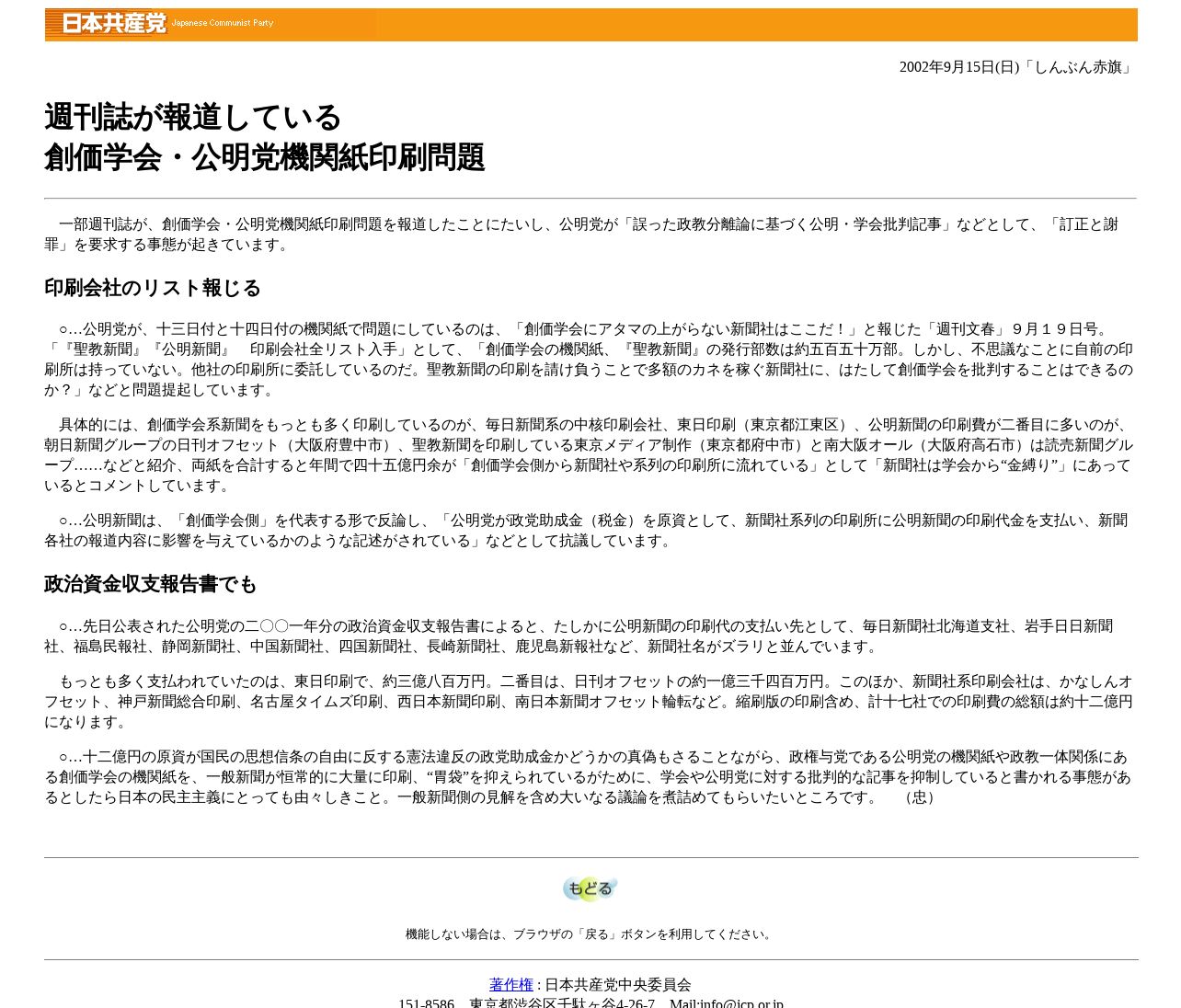Click the date line 2002年9月15日(日)「しんぶん赤旗」
The image size is (1181, 1008).
[x=1018, y=67]
